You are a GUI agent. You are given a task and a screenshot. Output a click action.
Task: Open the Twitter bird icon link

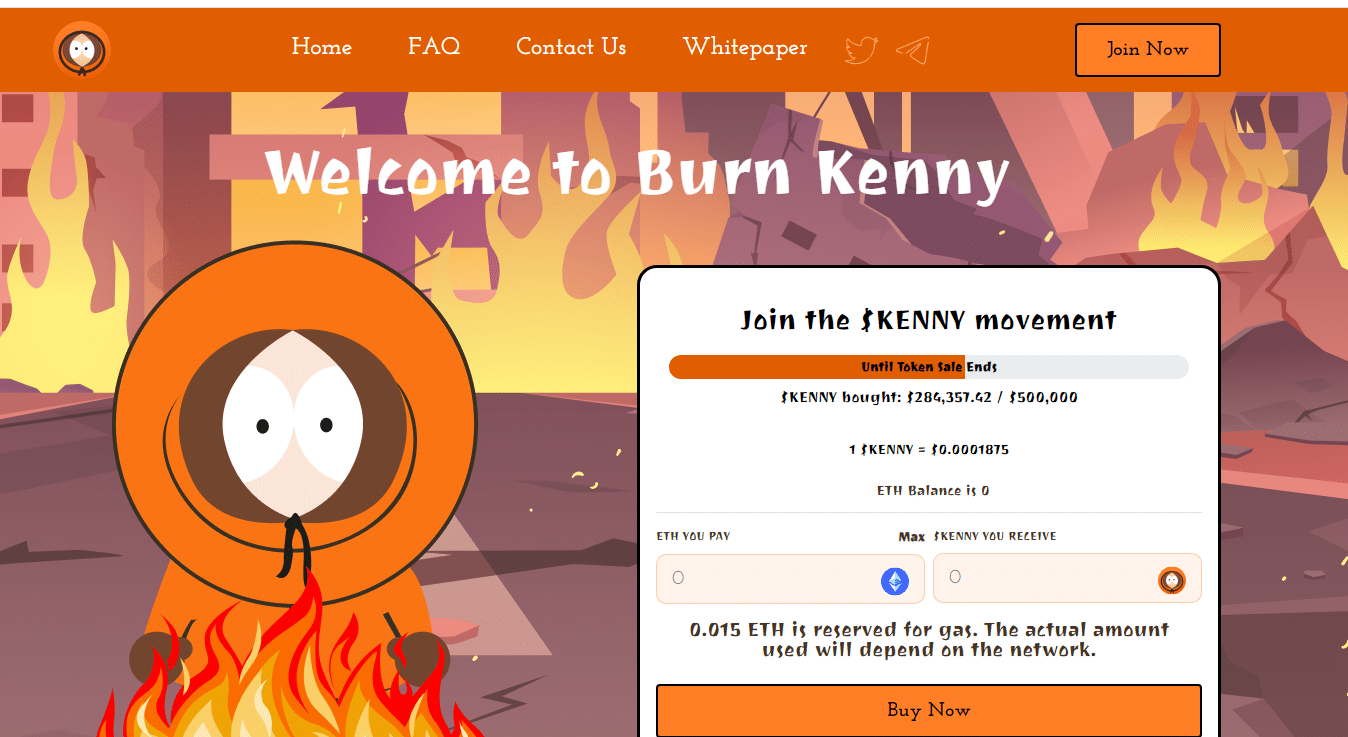click(x=861, y=50)
